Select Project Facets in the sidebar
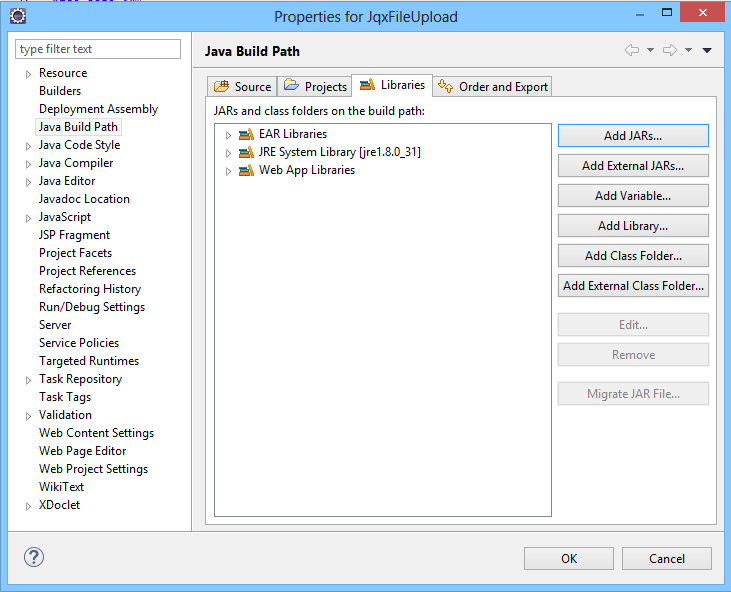 click(76, 253)
